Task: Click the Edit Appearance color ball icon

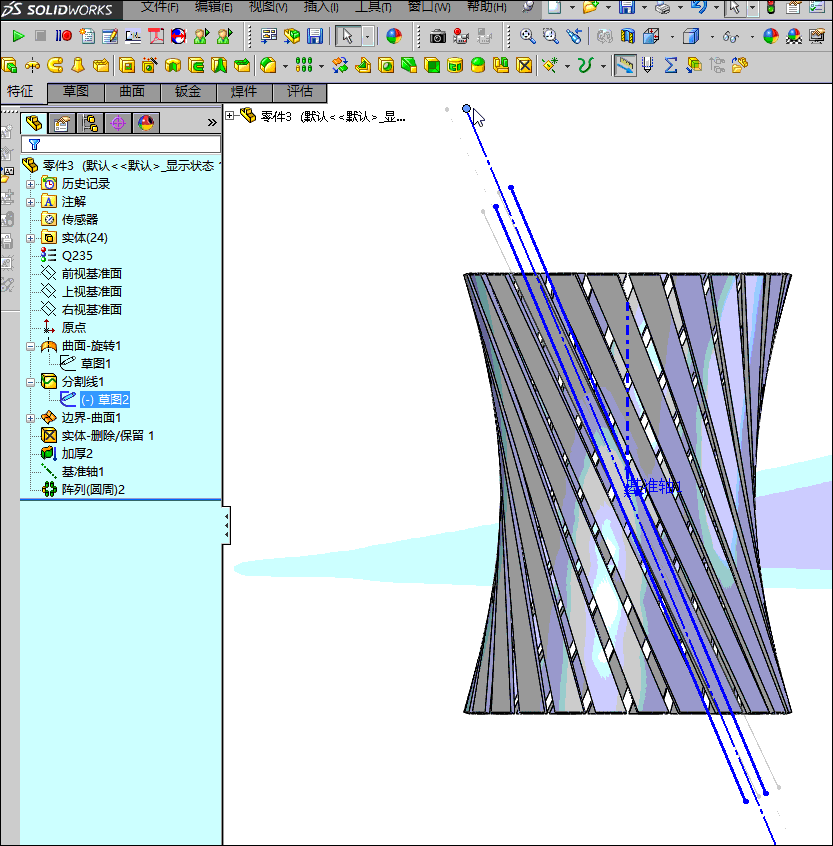Action: coord(771,36)
